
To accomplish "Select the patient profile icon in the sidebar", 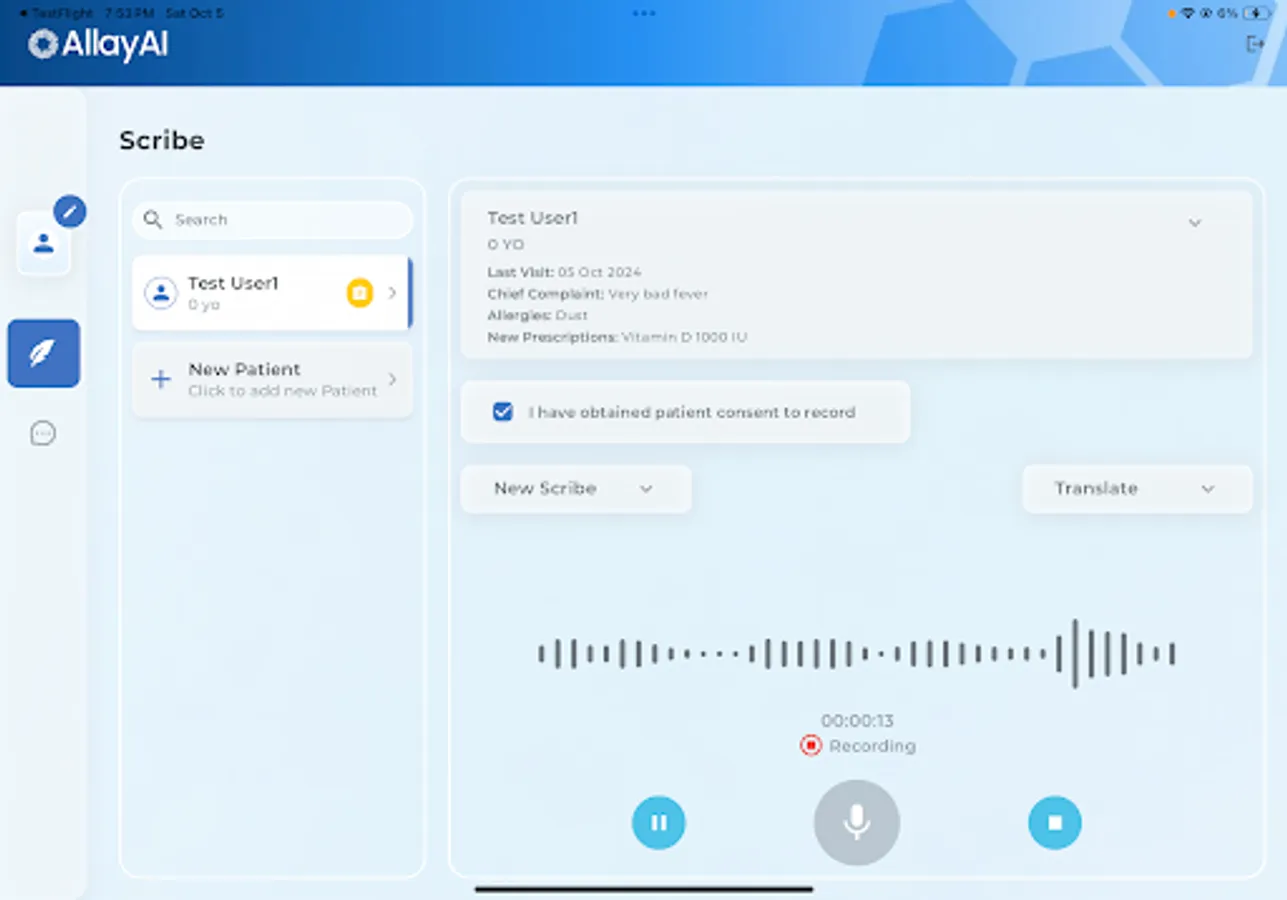I will click(43, 243).
